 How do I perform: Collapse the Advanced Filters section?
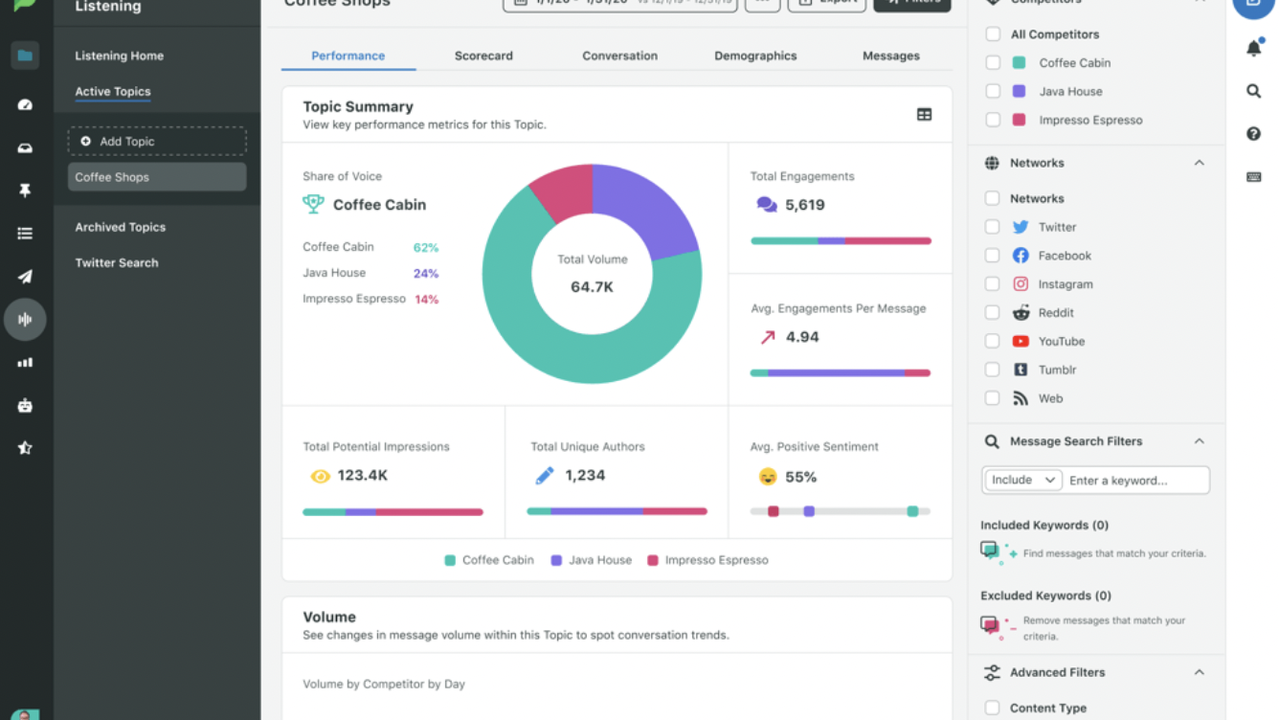click(1199, 673)
